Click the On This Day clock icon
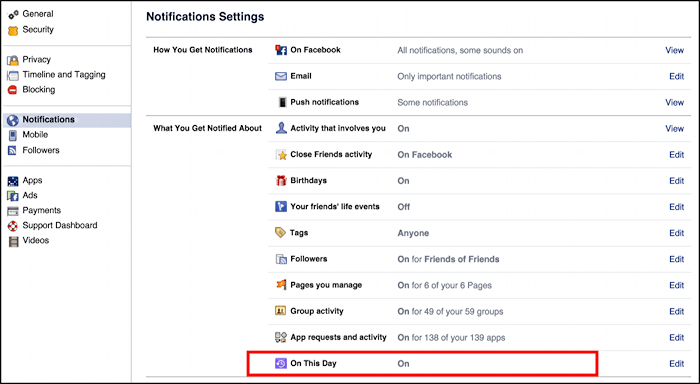Image resolution: width=700 pixels, height=384 pixels. (x=281, y=363)
